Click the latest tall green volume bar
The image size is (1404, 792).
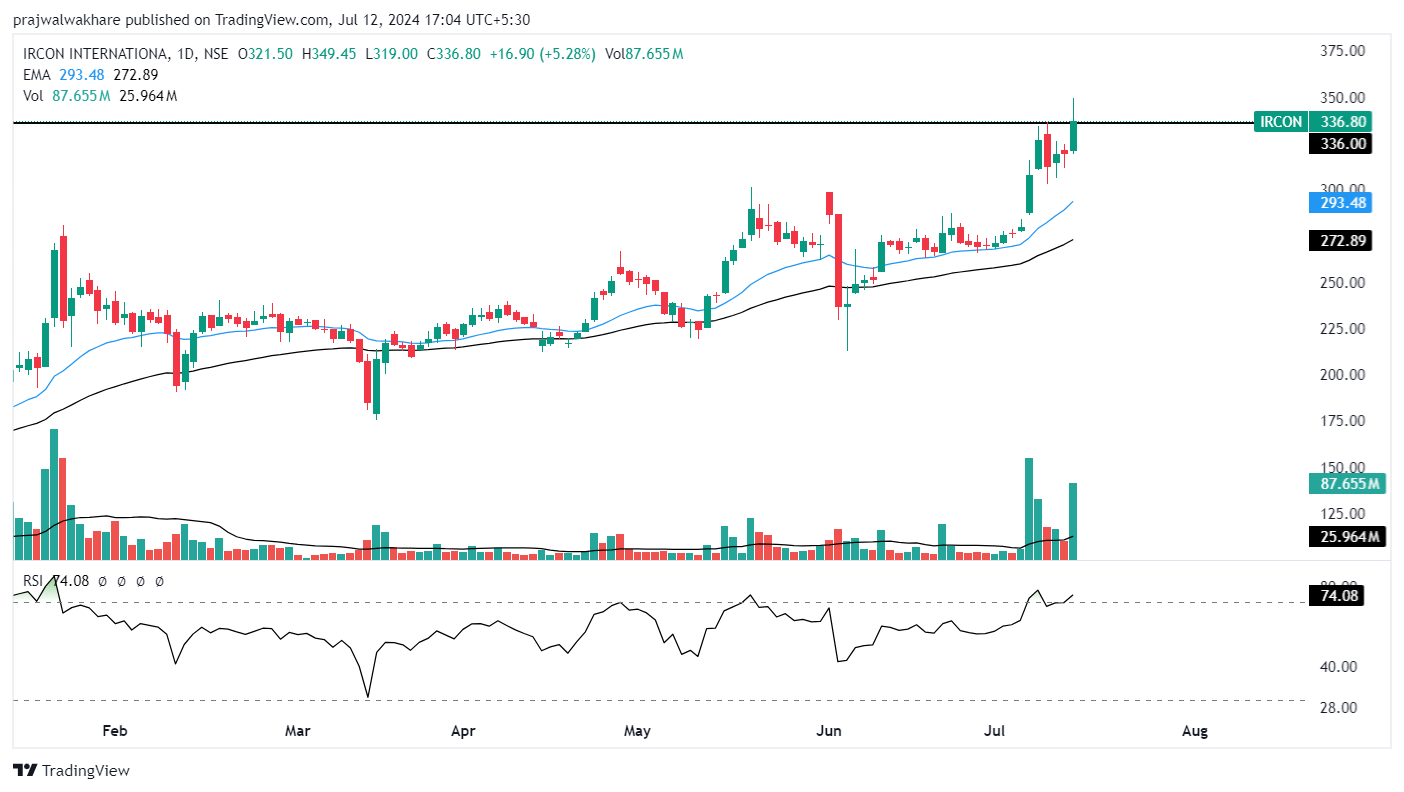1073,521
